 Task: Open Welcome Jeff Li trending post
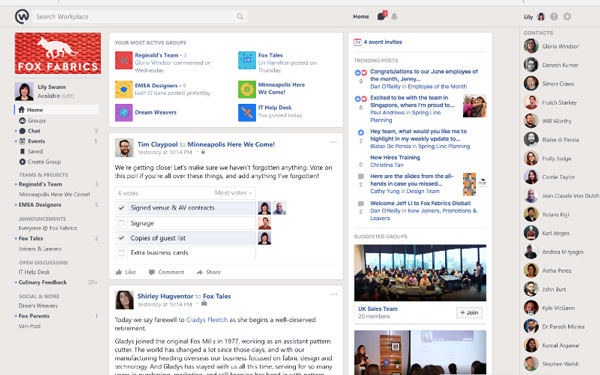(420, 203)
